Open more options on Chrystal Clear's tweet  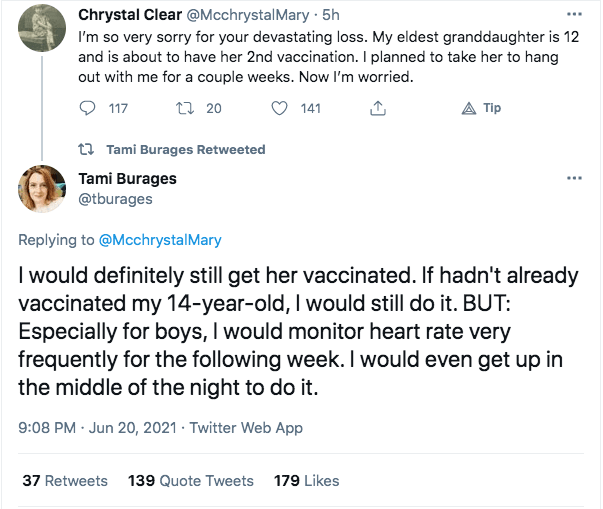tap(574, 16)
